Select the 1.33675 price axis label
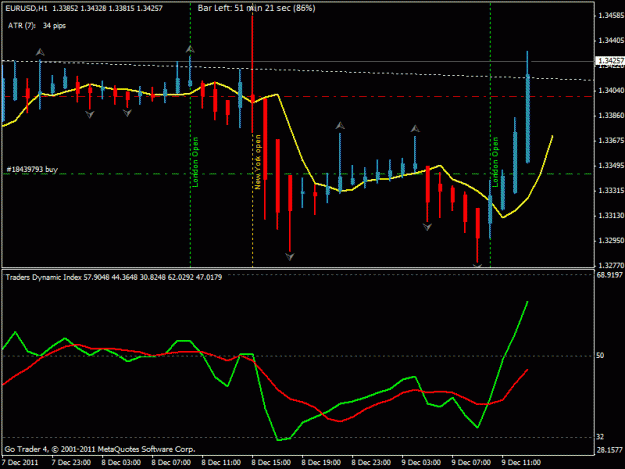 (611, 141)
